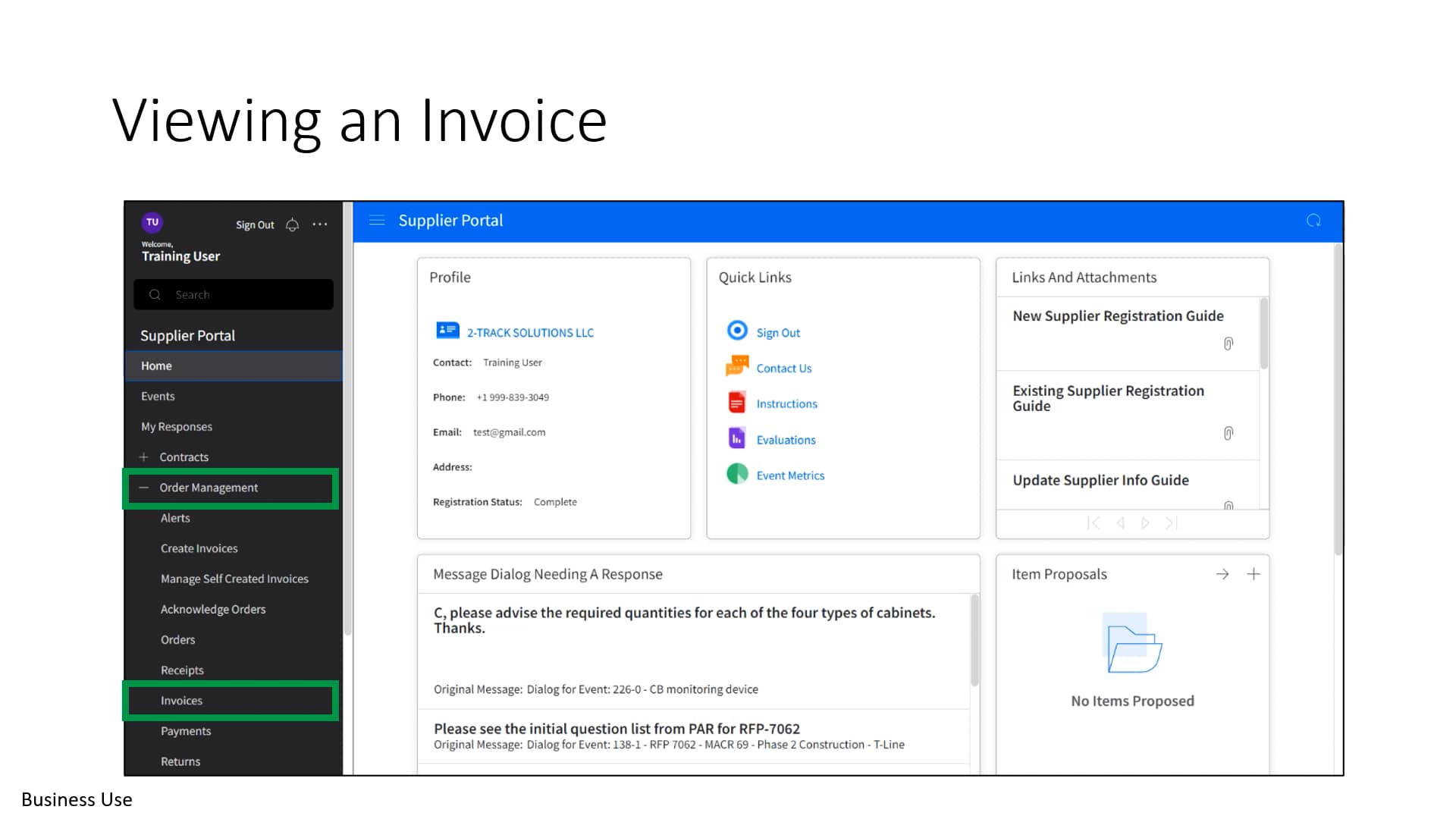Expand the Contracts section
The height and width of the screenshot is (819, 1456).
point(144,457)
